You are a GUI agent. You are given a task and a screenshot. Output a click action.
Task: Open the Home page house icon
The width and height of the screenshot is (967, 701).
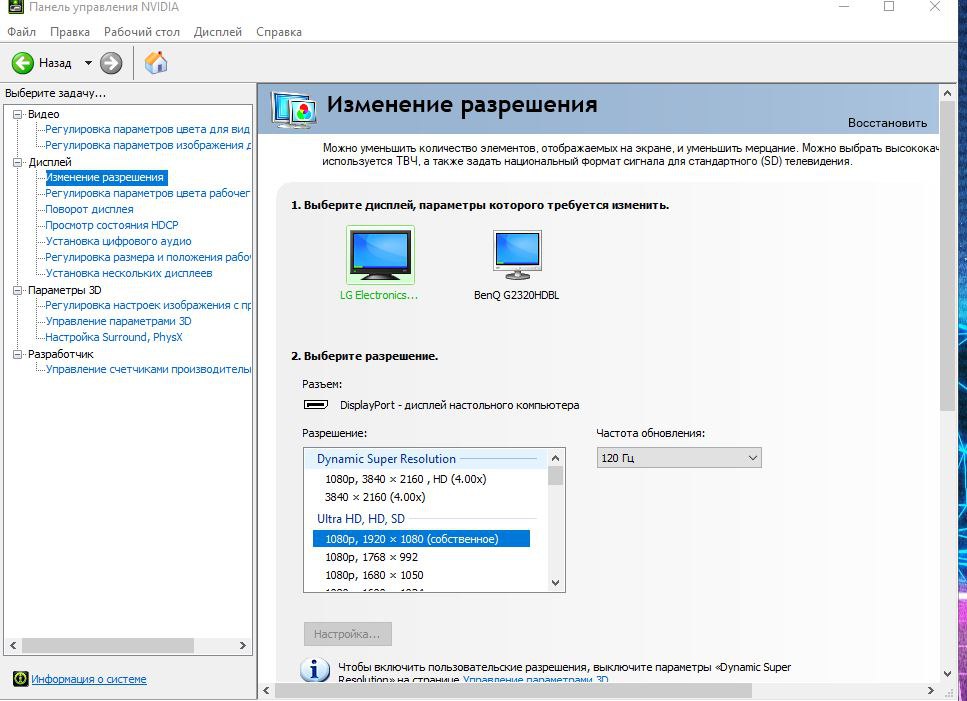[x=156, y=62]
